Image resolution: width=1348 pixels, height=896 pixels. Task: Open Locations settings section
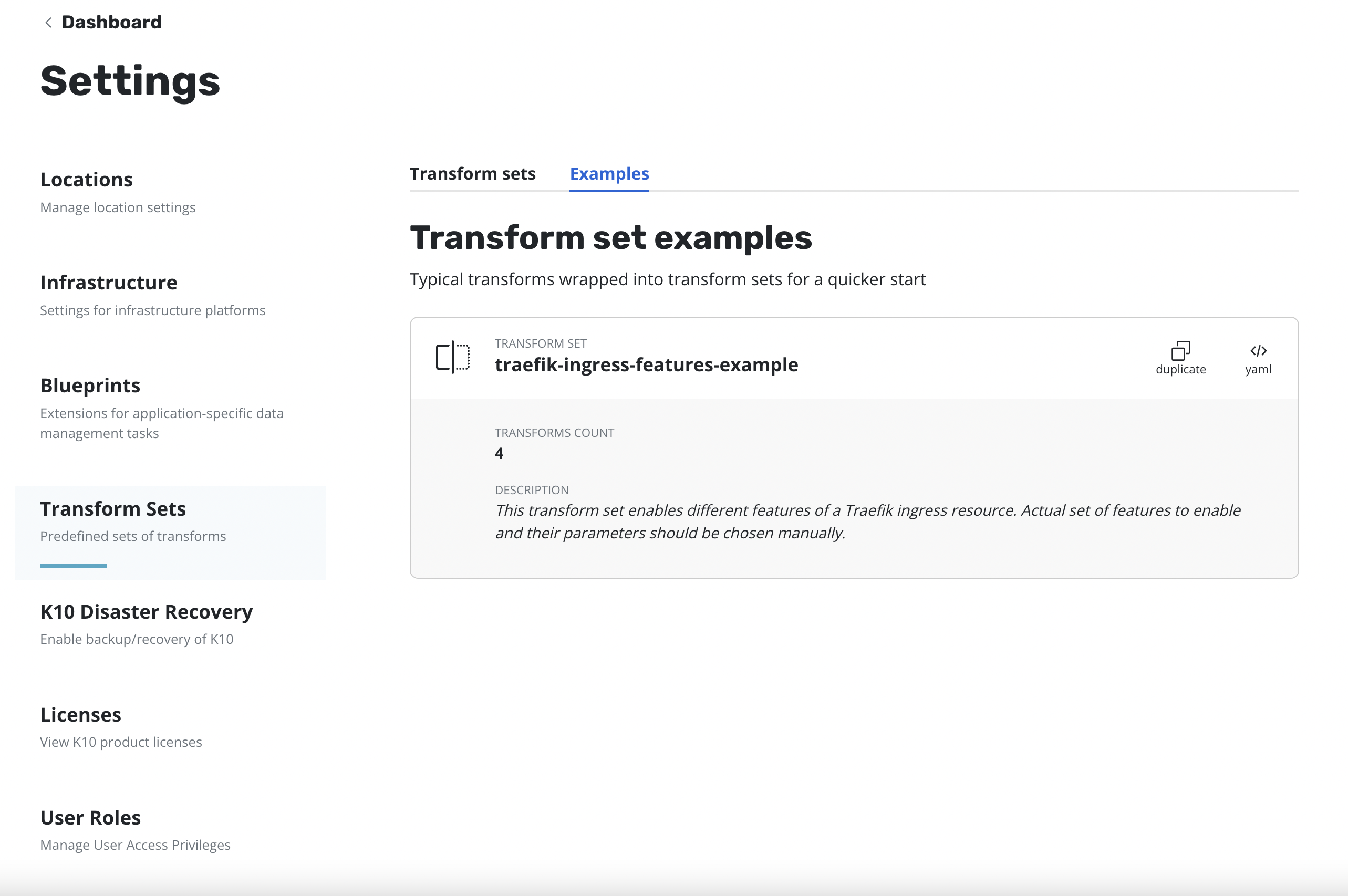[86, 180]
